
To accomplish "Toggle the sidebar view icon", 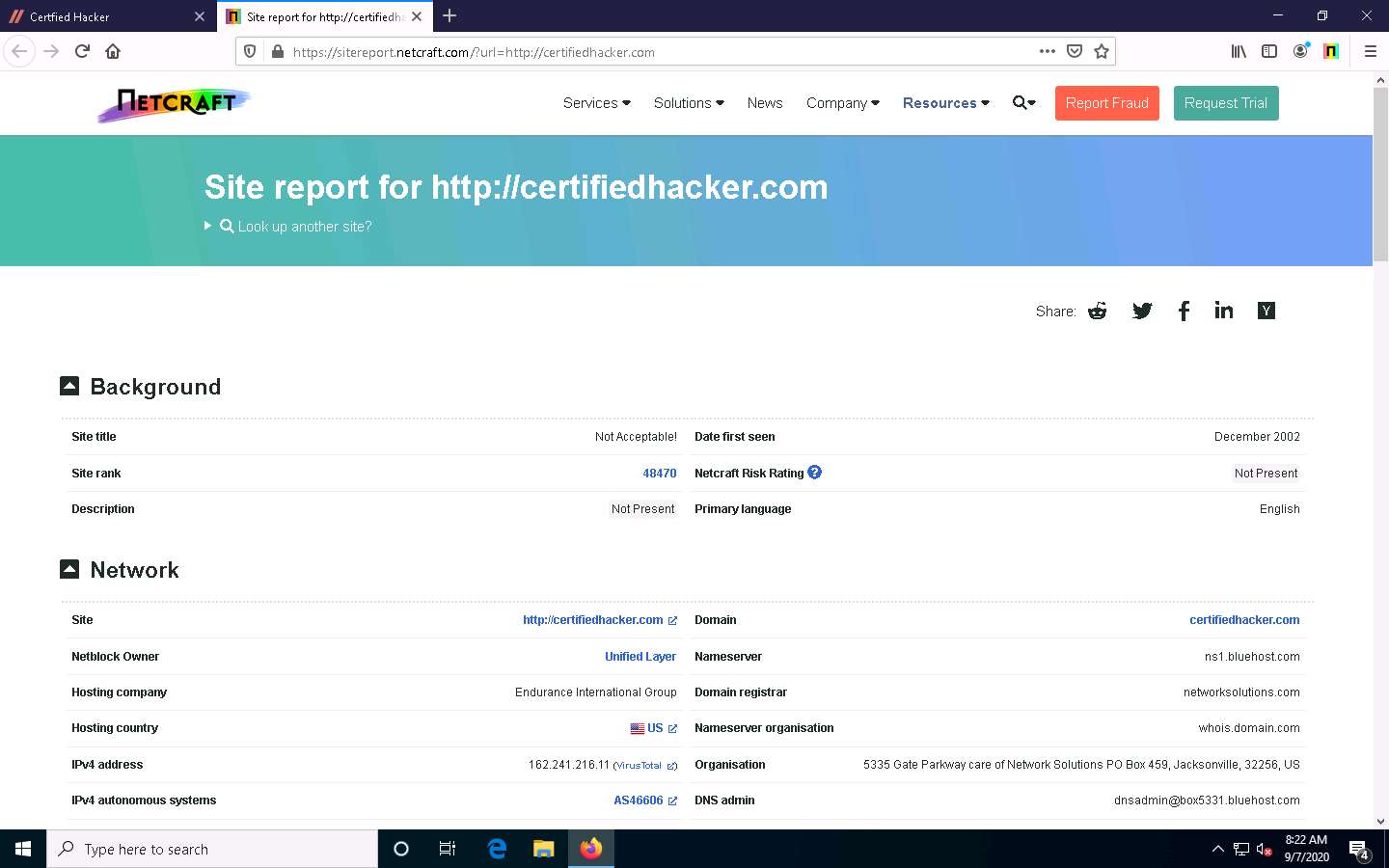I will click(1269, 52).
